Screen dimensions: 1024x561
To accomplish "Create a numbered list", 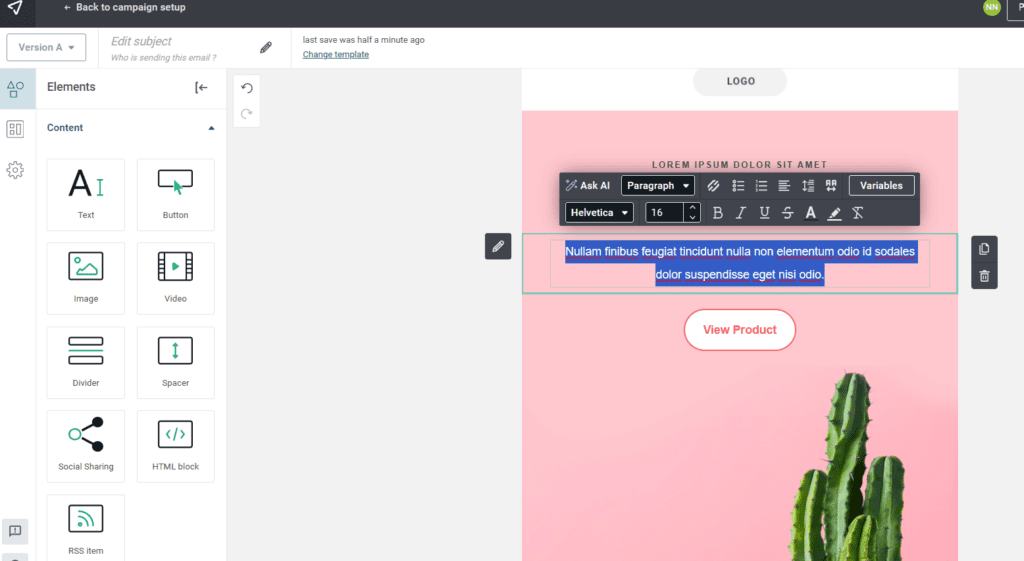I will (761, 186).
